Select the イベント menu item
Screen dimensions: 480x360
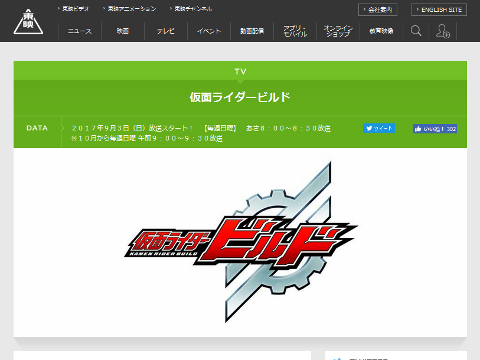(x=209, y=31)
